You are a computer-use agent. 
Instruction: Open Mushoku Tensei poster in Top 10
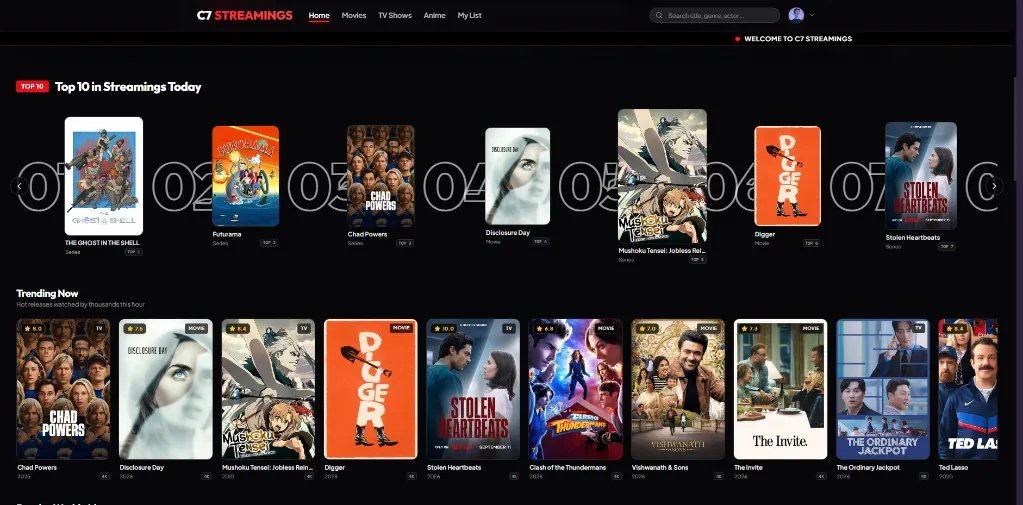662,176
